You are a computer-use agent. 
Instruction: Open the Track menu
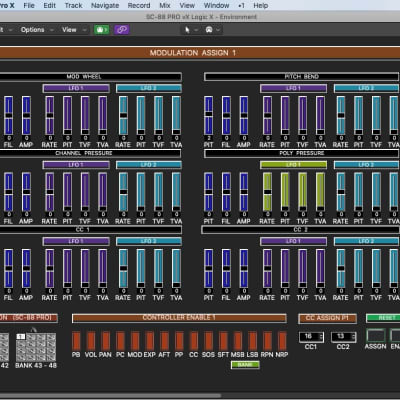pos(73,6)
